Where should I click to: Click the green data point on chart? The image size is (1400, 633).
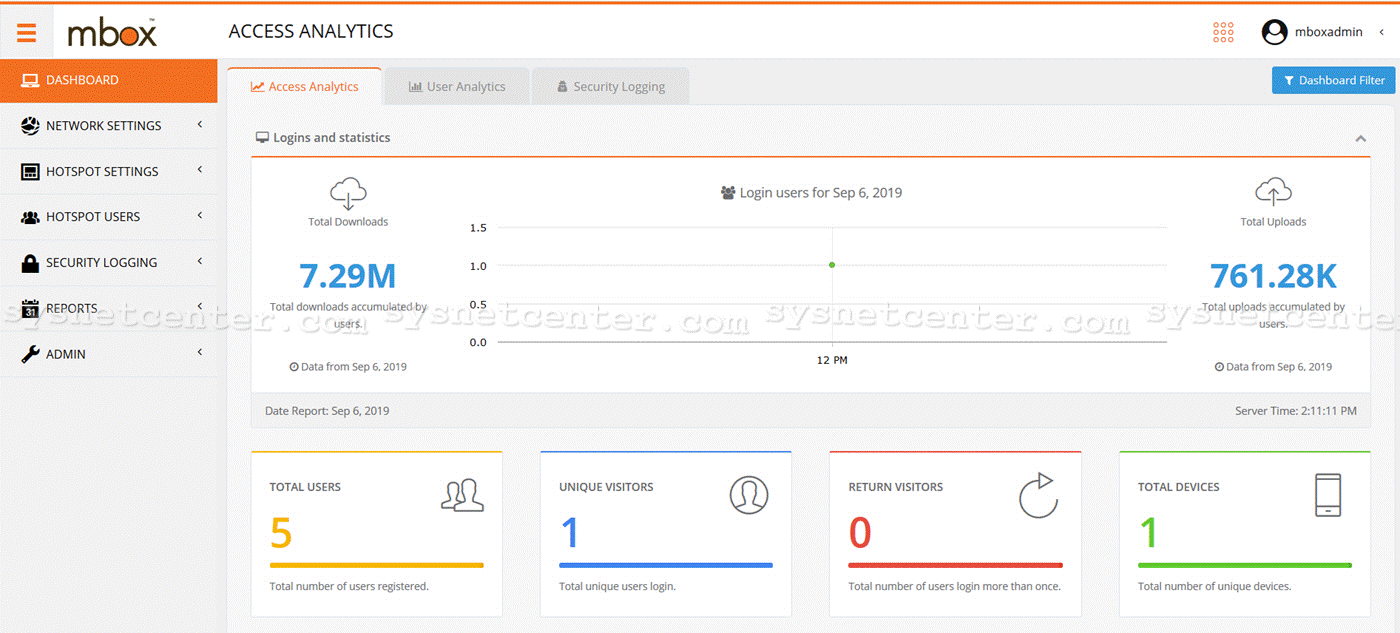coord(832,265)
